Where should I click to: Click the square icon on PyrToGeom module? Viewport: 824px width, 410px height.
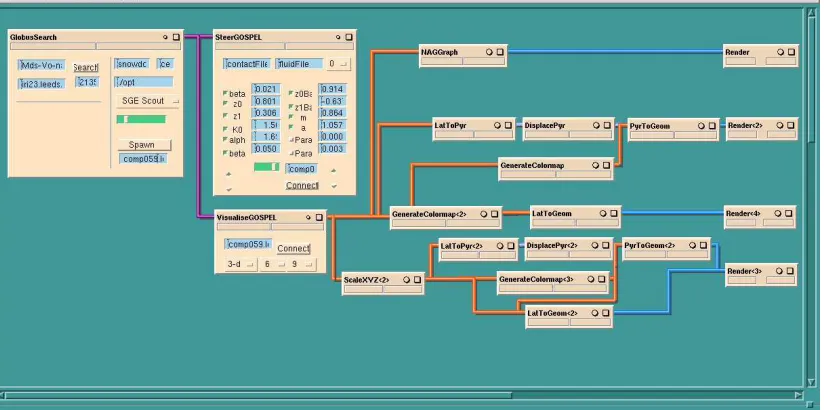tap(712, 126)
